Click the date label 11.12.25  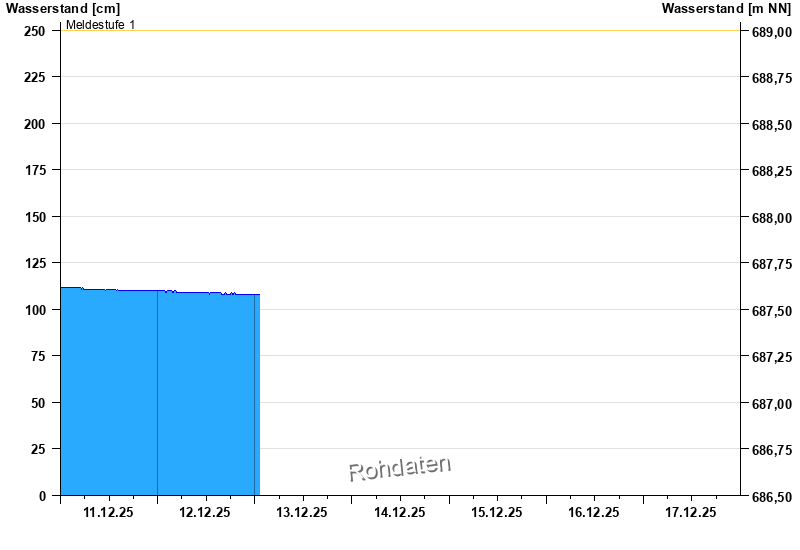[x=108, y=512]
